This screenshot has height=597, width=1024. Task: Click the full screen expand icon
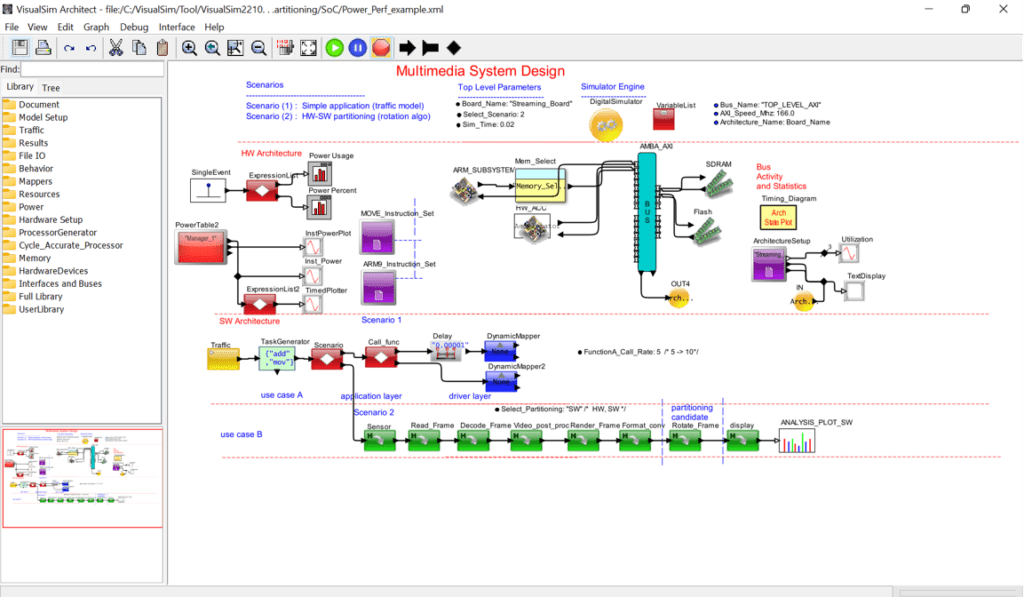point(308,47)
